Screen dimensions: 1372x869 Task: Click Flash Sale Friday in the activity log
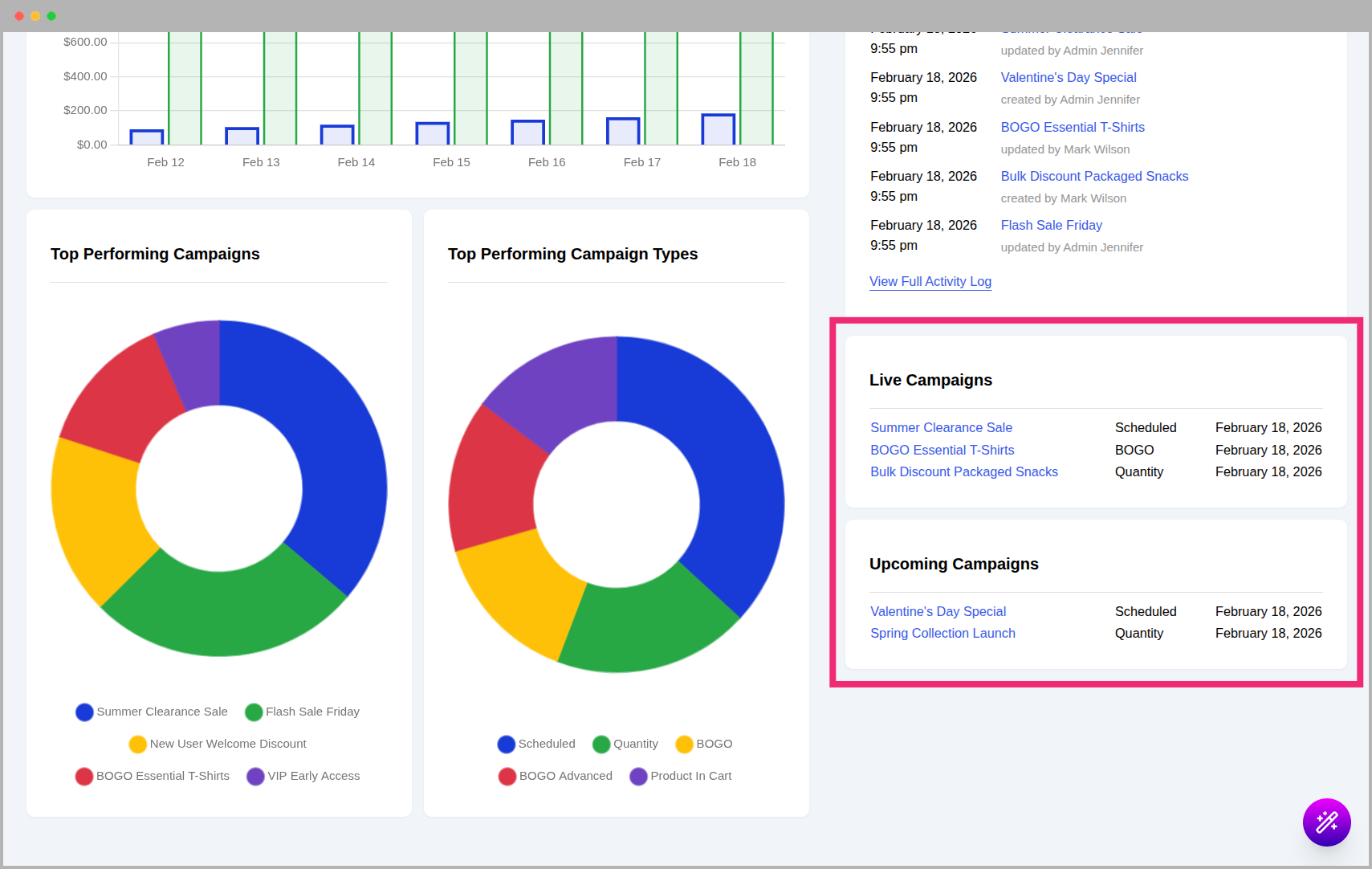pyautogui.click(x=1051, y=225)
